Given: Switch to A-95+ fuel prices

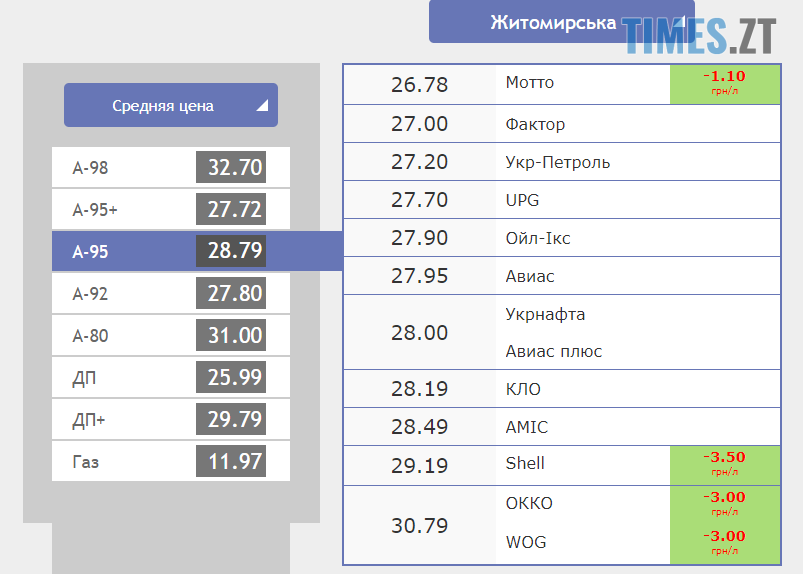Looking at the screenshot, I should pos(170,209).
